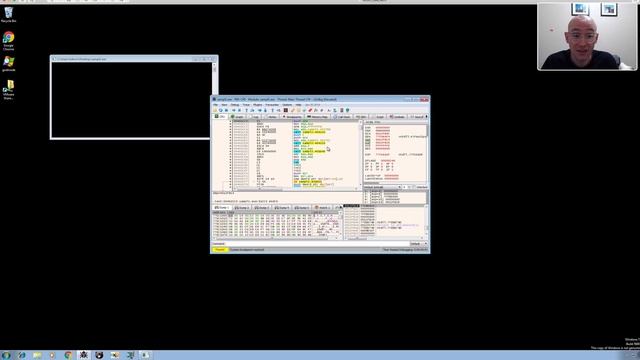
Task: Open the Options menu
Action: click(x=287, y=105)
